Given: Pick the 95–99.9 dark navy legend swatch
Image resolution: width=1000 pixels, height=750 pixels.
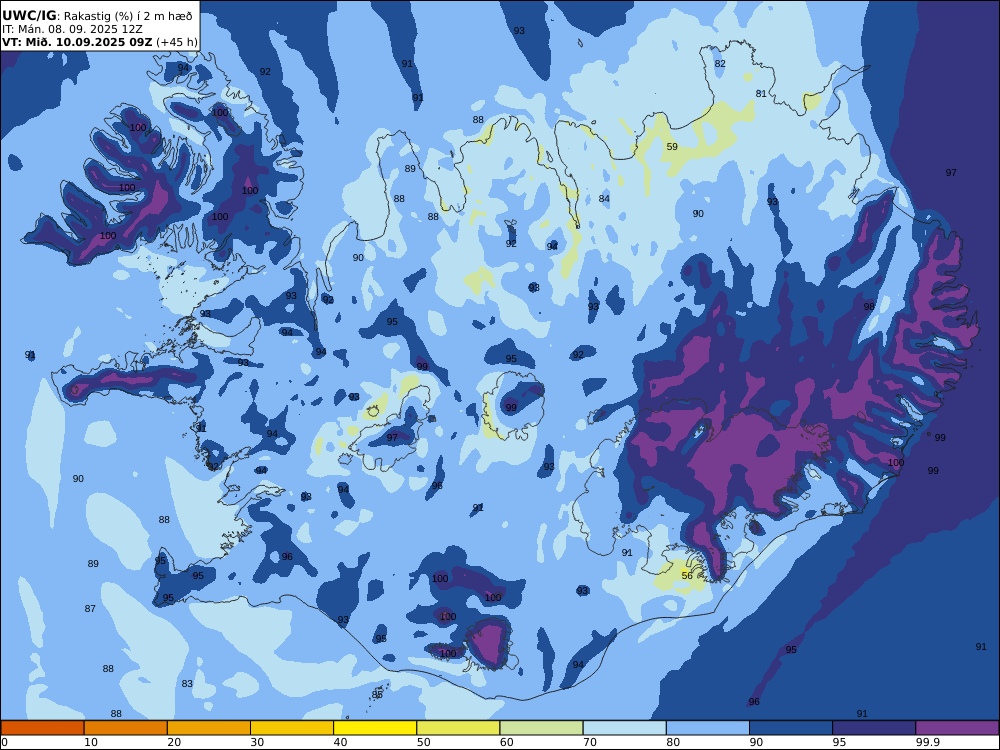Looking at the screenshot, I should tap(874, 728).
